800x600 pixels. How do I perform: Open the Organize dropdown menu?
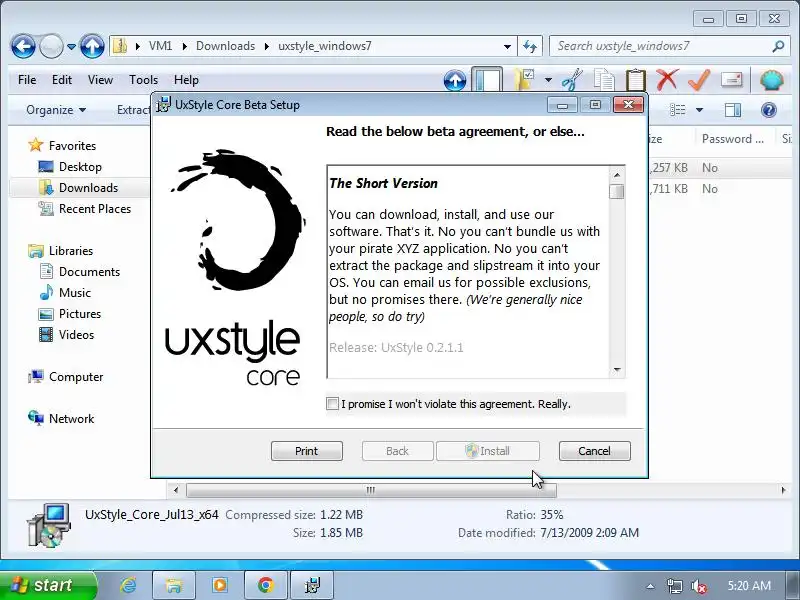(x=56, y=110)
